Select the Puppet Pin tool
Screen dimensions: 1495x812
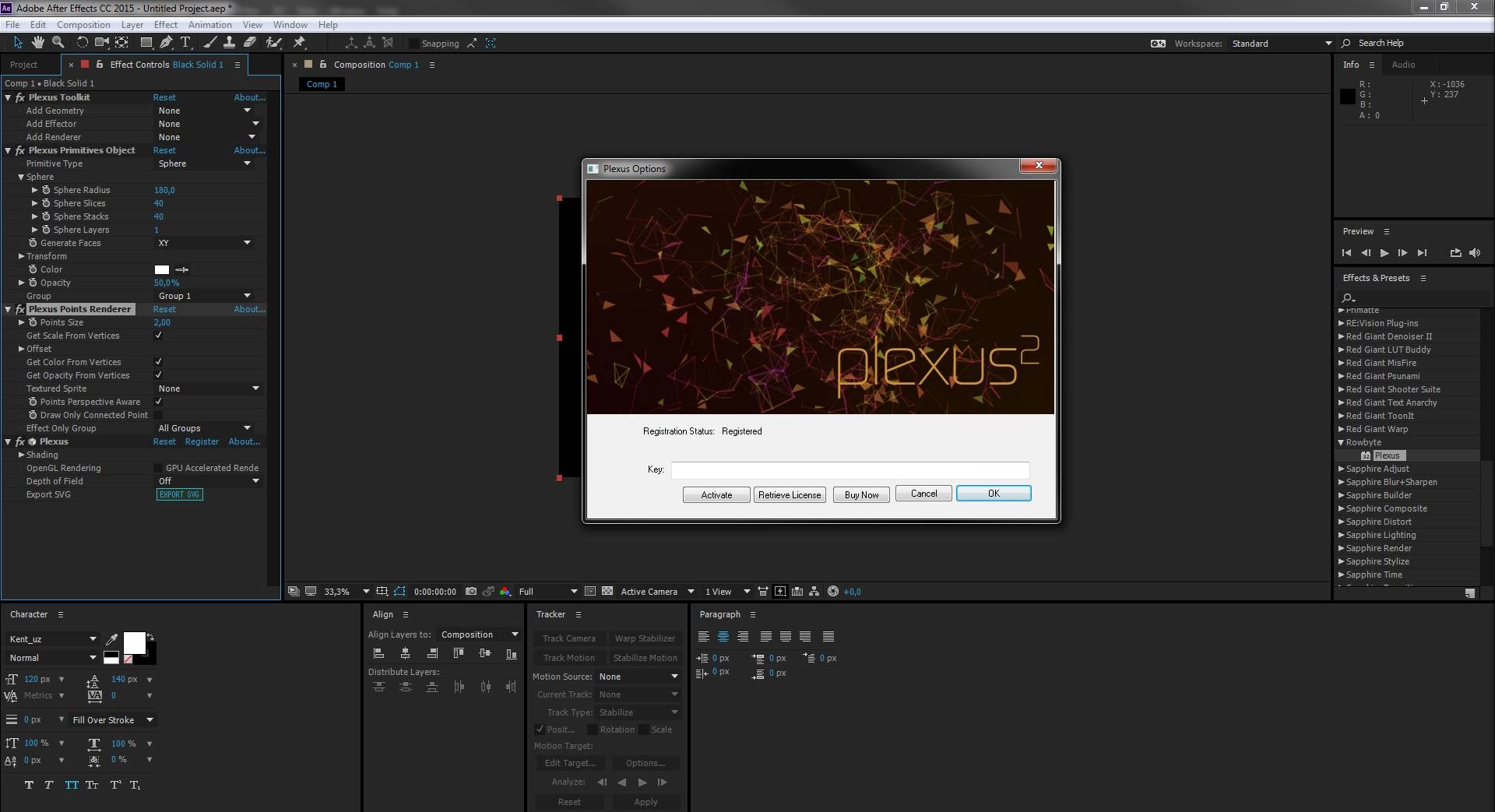(x=299, y=42)
